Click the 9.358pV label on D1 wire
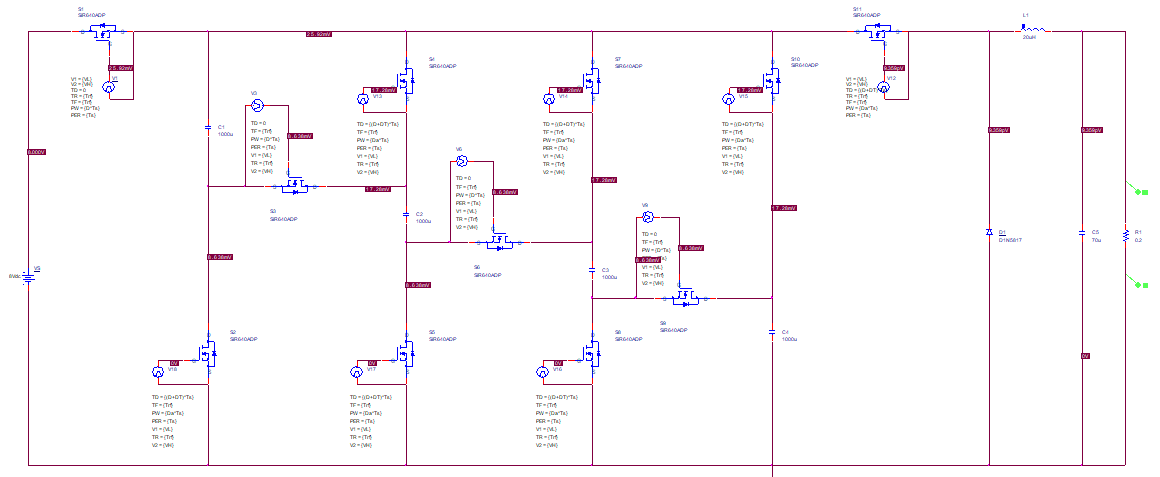 coord(999,130)
